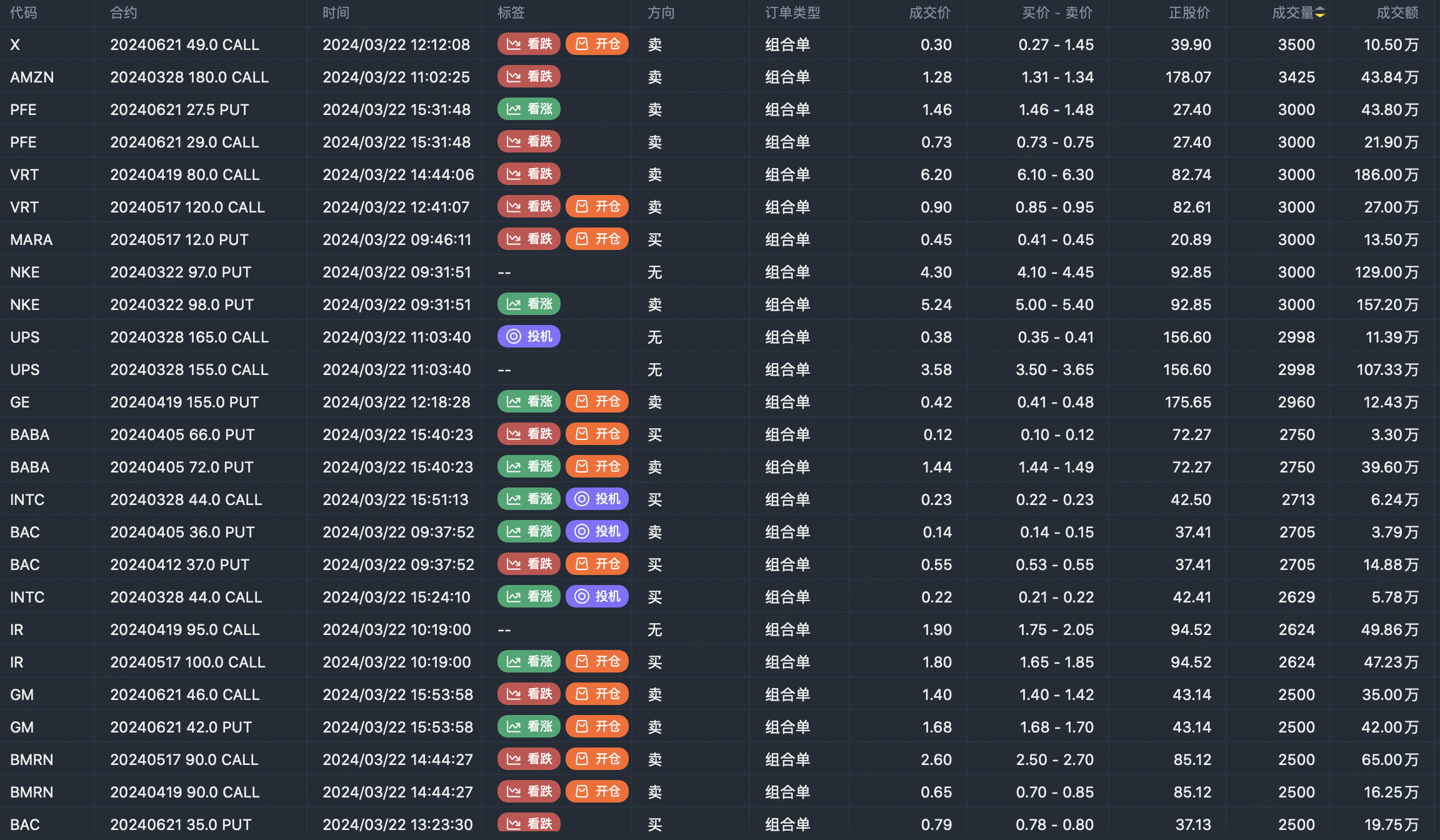Click the 开仓 tag in X row

[x=597, y=44]
